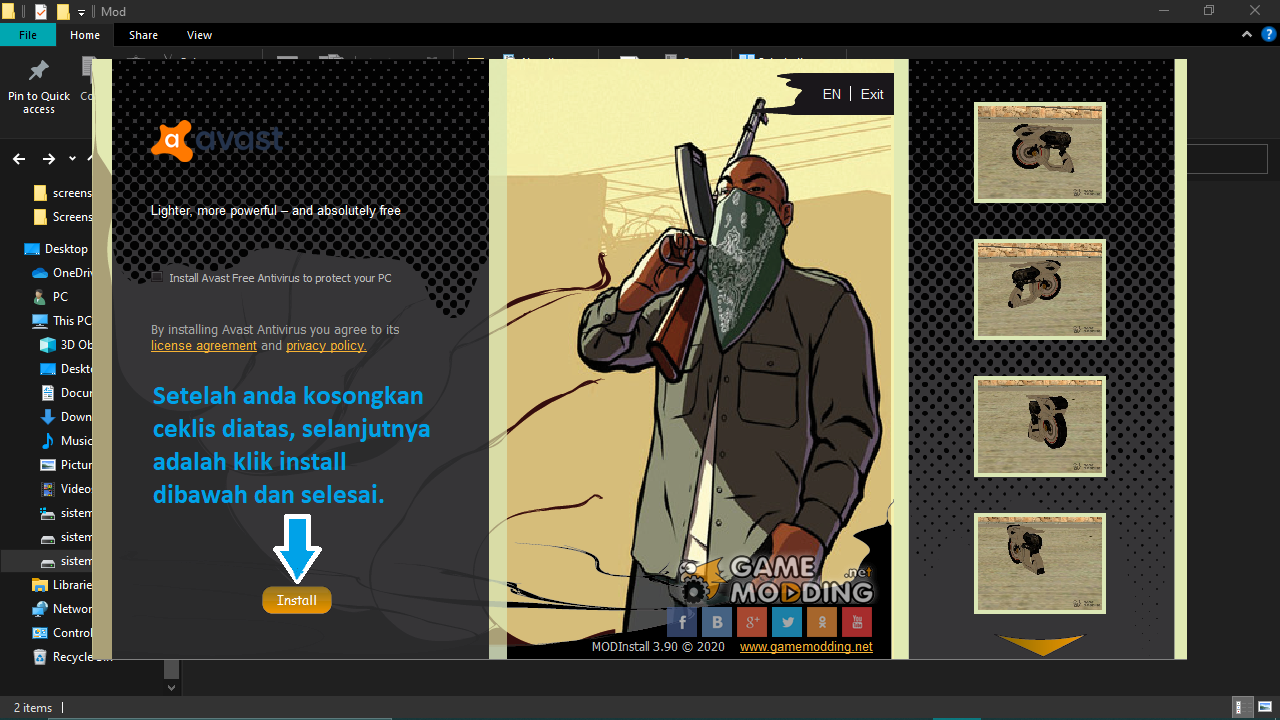Click the Avast logo
Image resolution: width=1280 pixels, height=720 pixels.
point(217,141)
